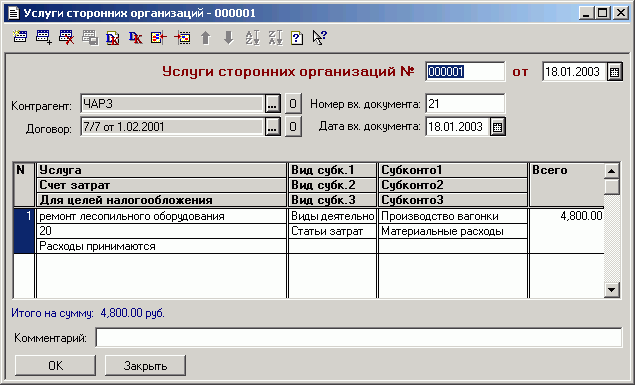The height and width of the screenshot is (385, 635).
Task: Move row down with the down arrow
Action: click(229, 38)
